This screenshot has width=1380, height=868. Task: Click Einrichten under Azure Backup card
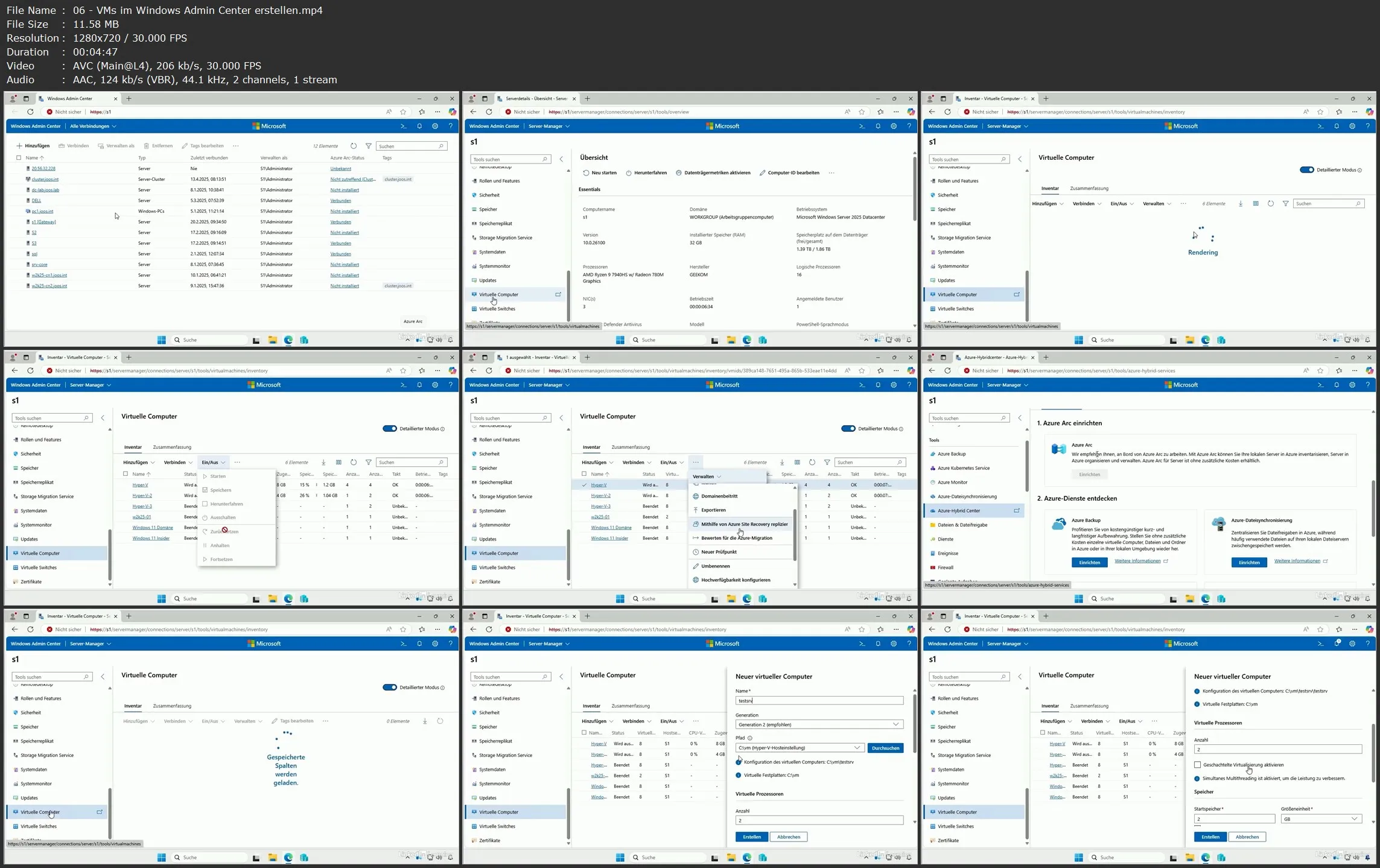(1089, 563)
